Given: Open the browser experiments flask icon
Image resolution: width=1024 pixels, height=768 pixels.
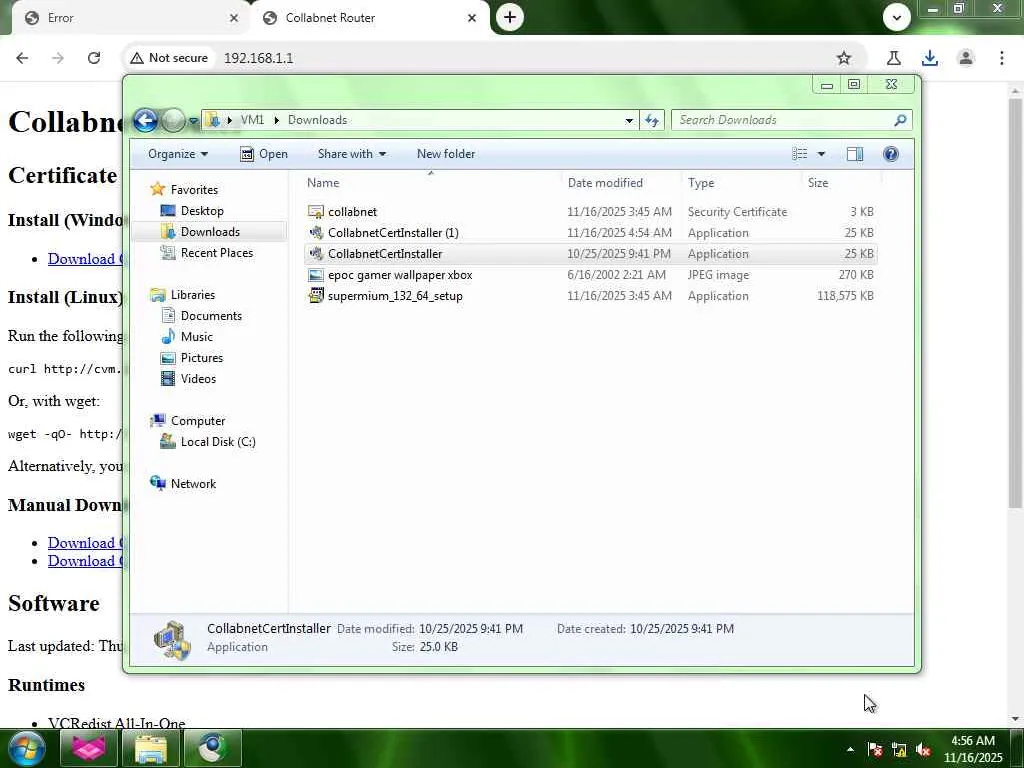Looking at the screenshot, I should tap(894, 58).
